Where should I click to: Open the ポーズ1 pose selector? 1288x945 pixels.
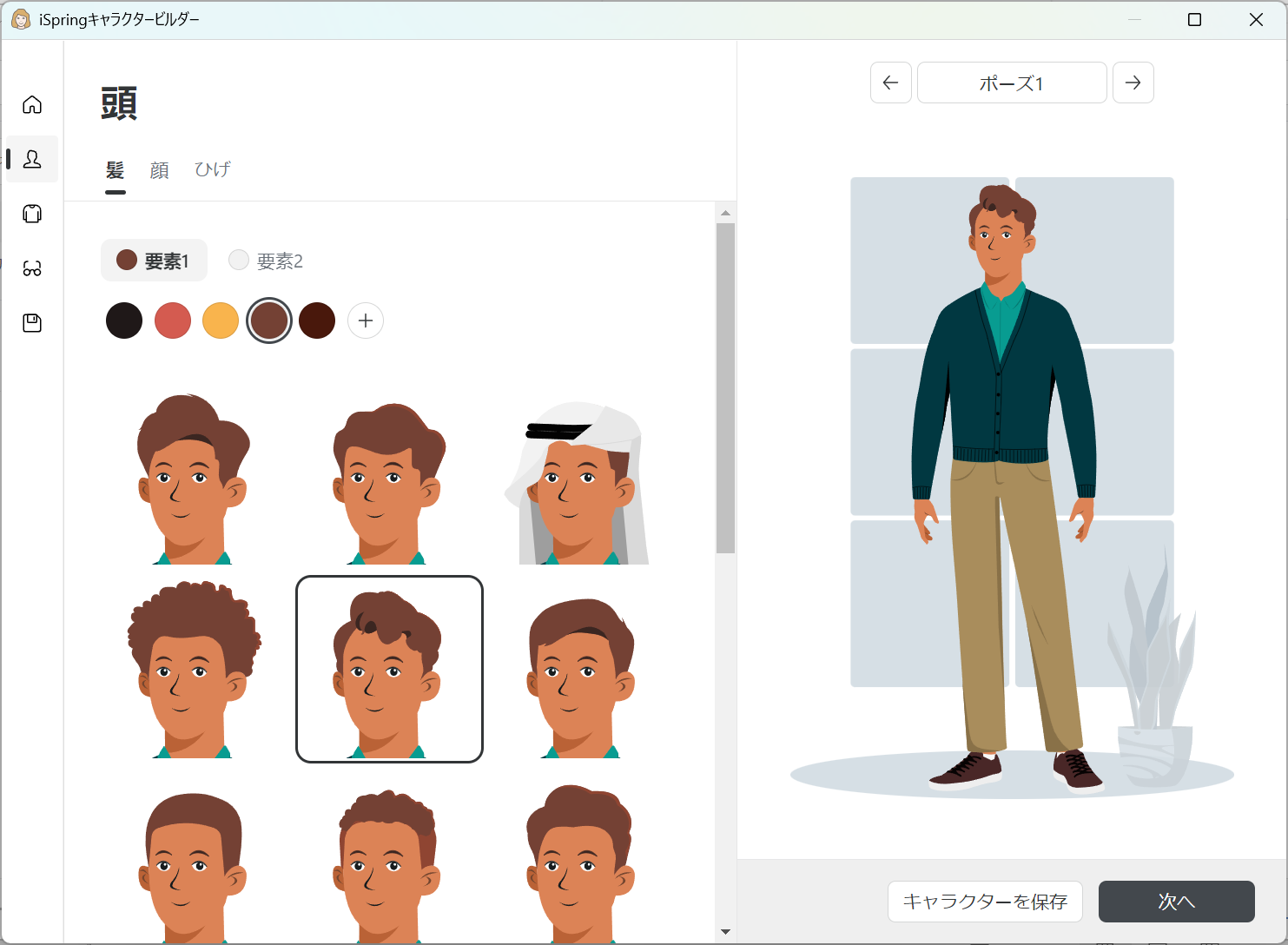point(1011,83)
